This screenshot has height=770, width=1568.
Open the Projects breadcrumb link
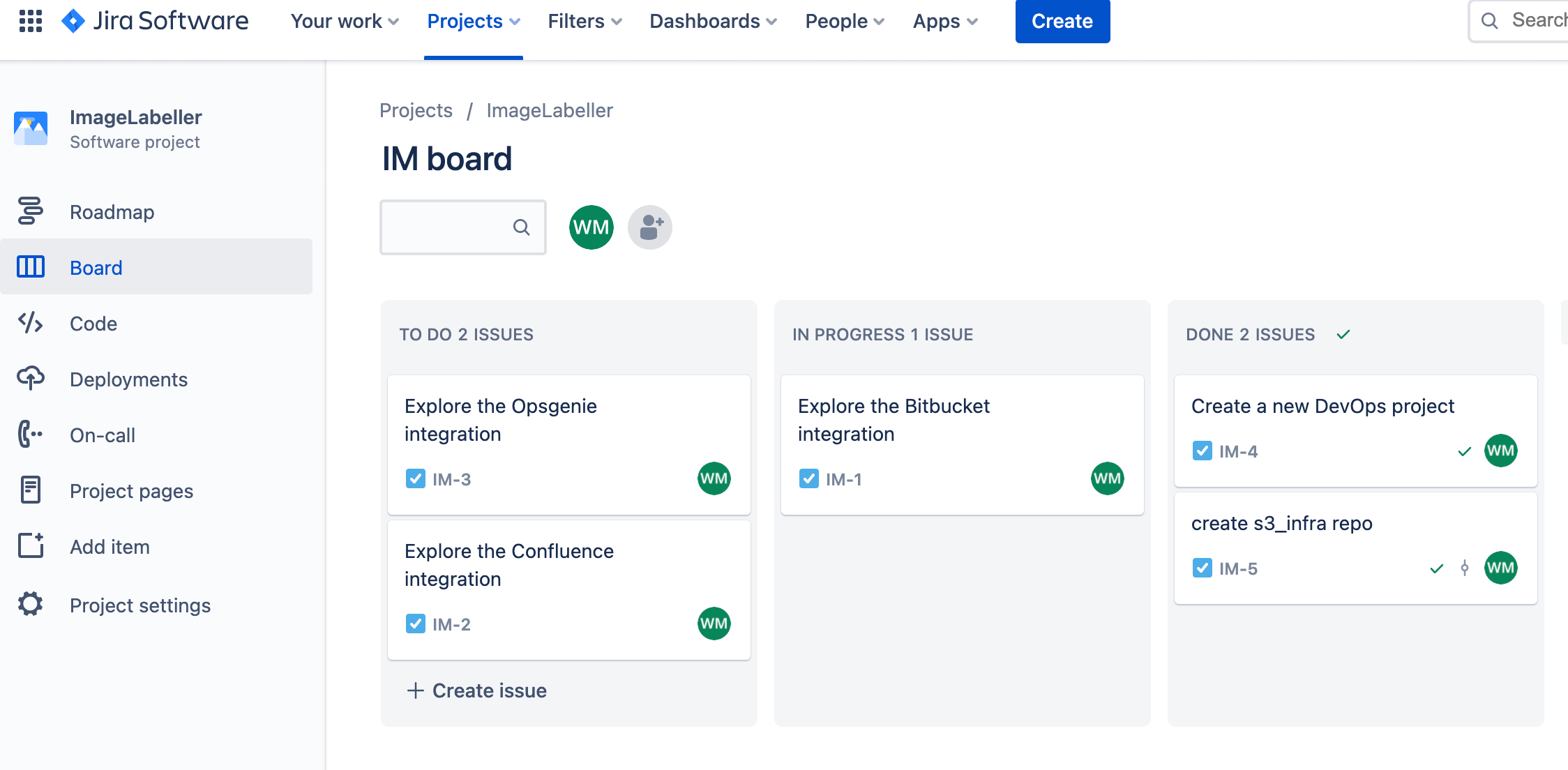tap(417, 111)
